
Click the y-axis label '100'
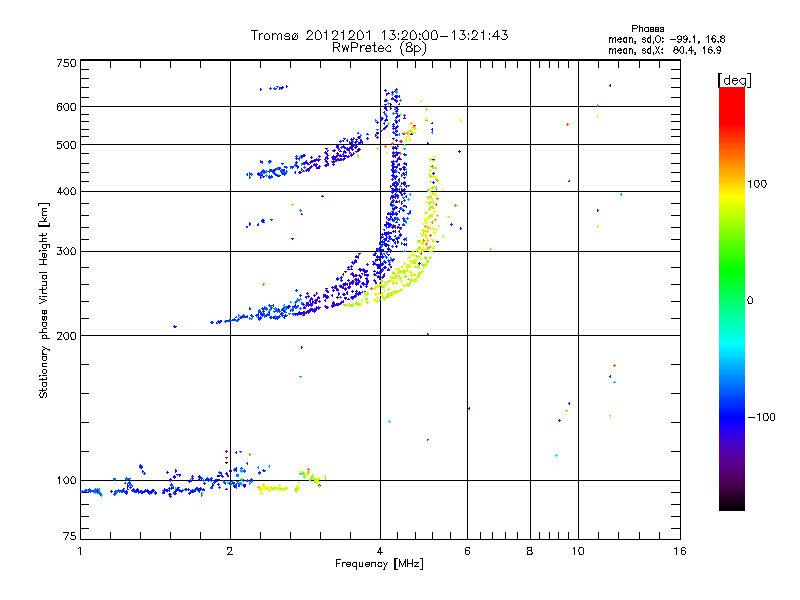click(66, 481)
